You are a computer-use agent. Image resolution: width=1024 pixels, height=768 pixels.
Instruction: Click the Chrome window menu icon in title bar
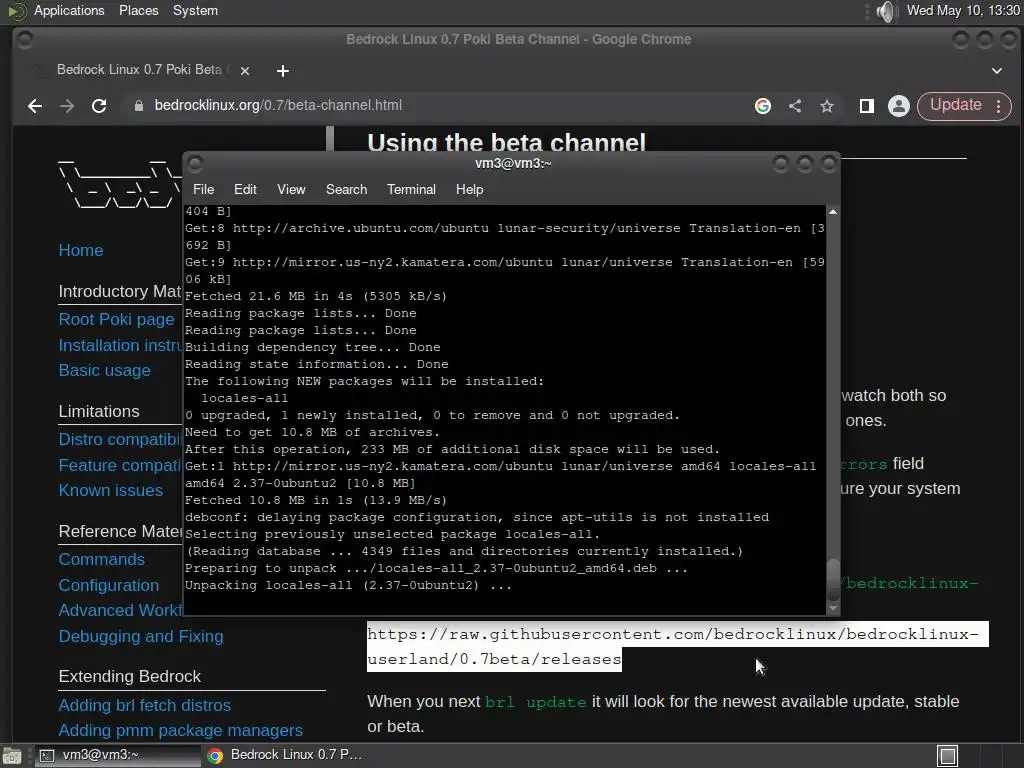[25, 40]
